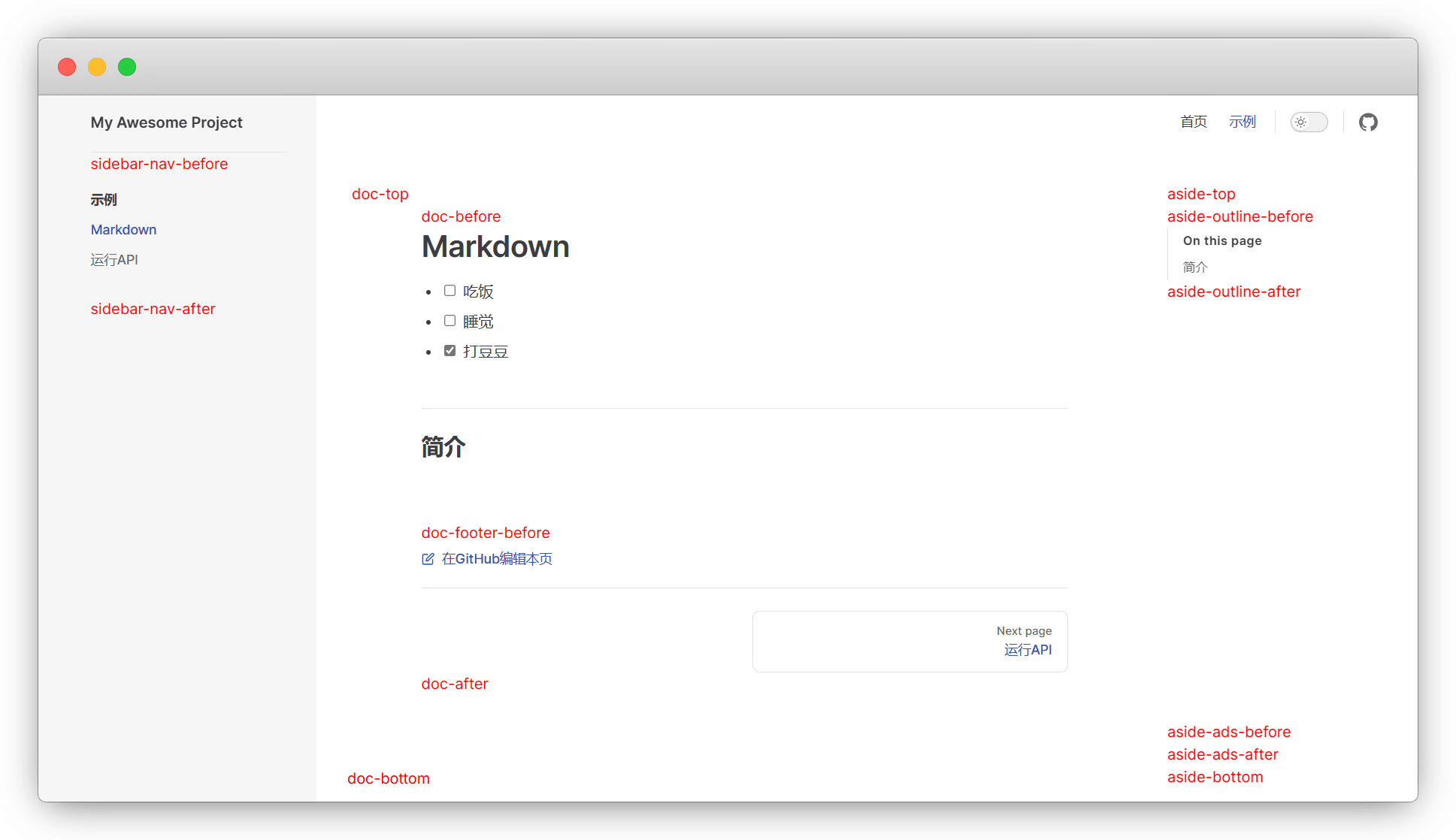Check the 吃饭 task checkbox
The width and height of the screenshot is (1456, 840).
450,291
